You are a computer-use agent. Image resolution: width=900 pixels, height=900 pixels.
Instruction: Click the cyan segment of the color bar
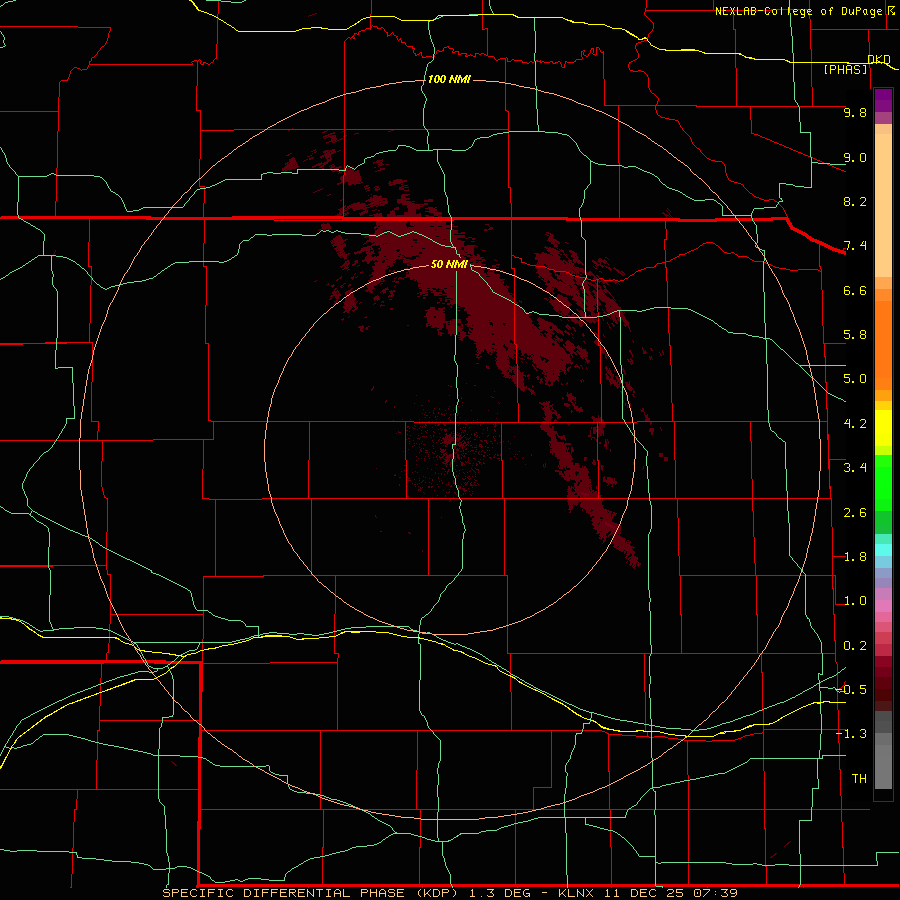pos(883,550)
